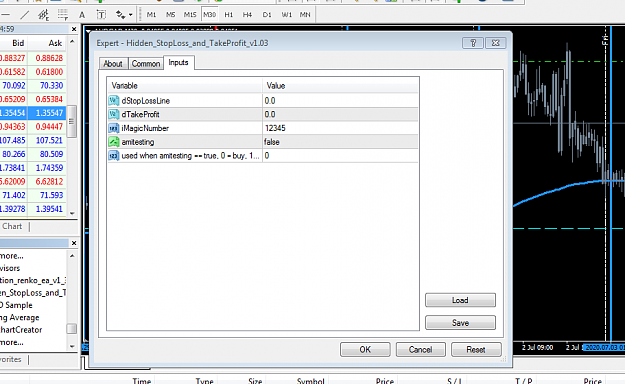Choose the Fibonacci retracement tool
The width and height of the screenshot is (625, 384).
coord(63,15)
